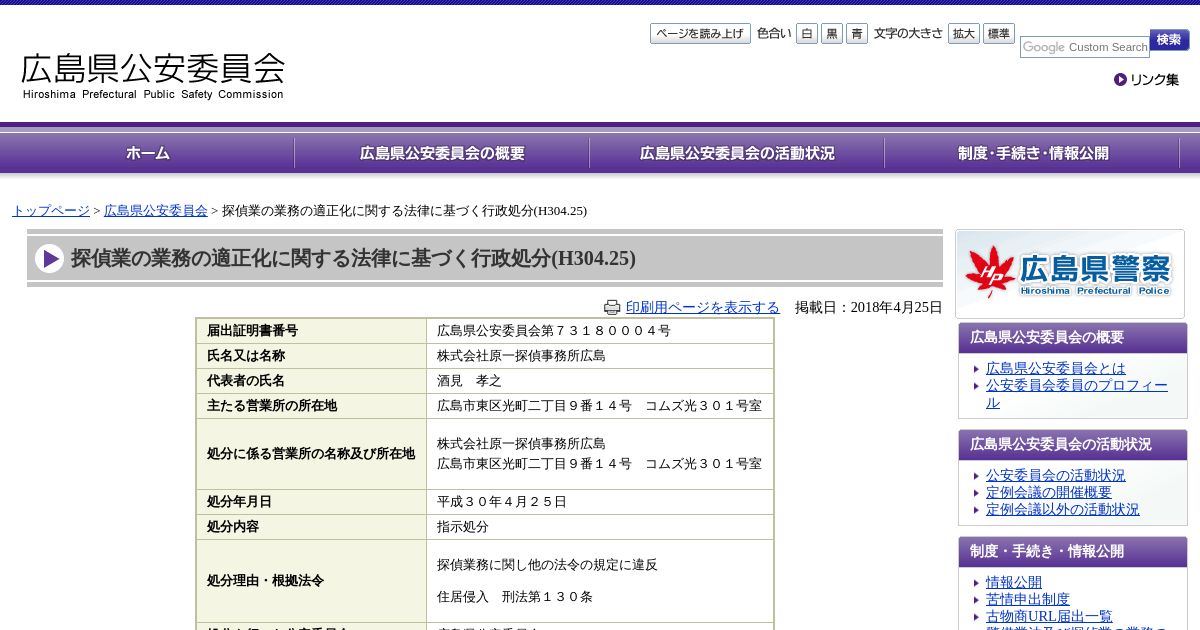Select the 青 color scheme button

857,33
